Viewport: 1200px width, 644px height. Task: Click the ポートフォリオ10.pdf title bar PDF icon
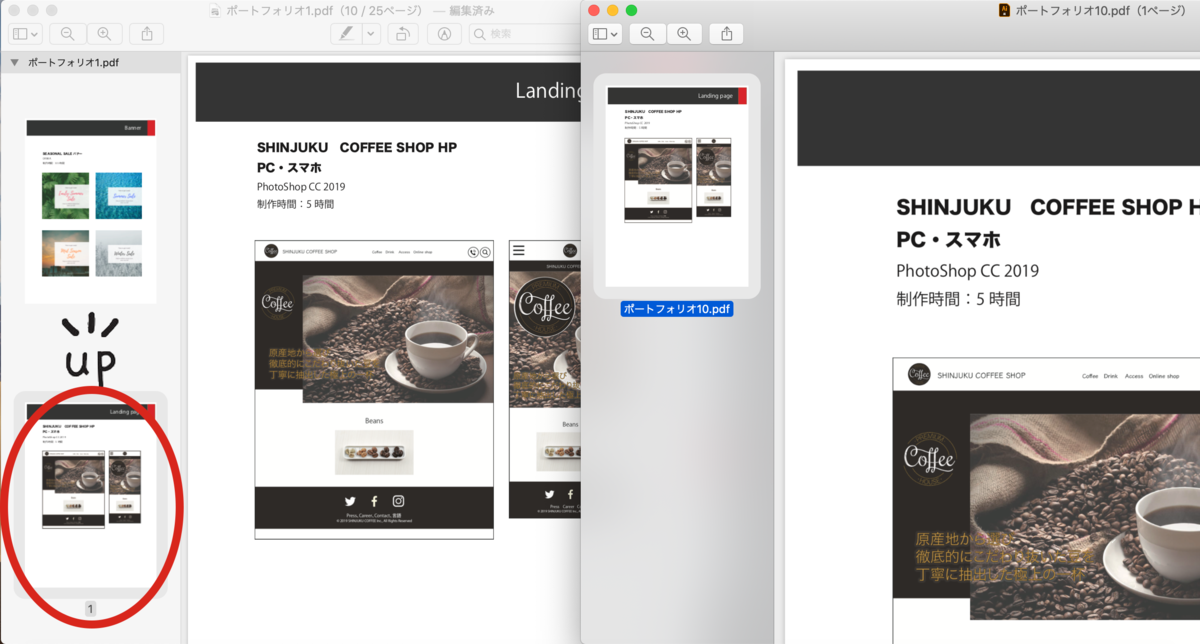(1005, 10)
